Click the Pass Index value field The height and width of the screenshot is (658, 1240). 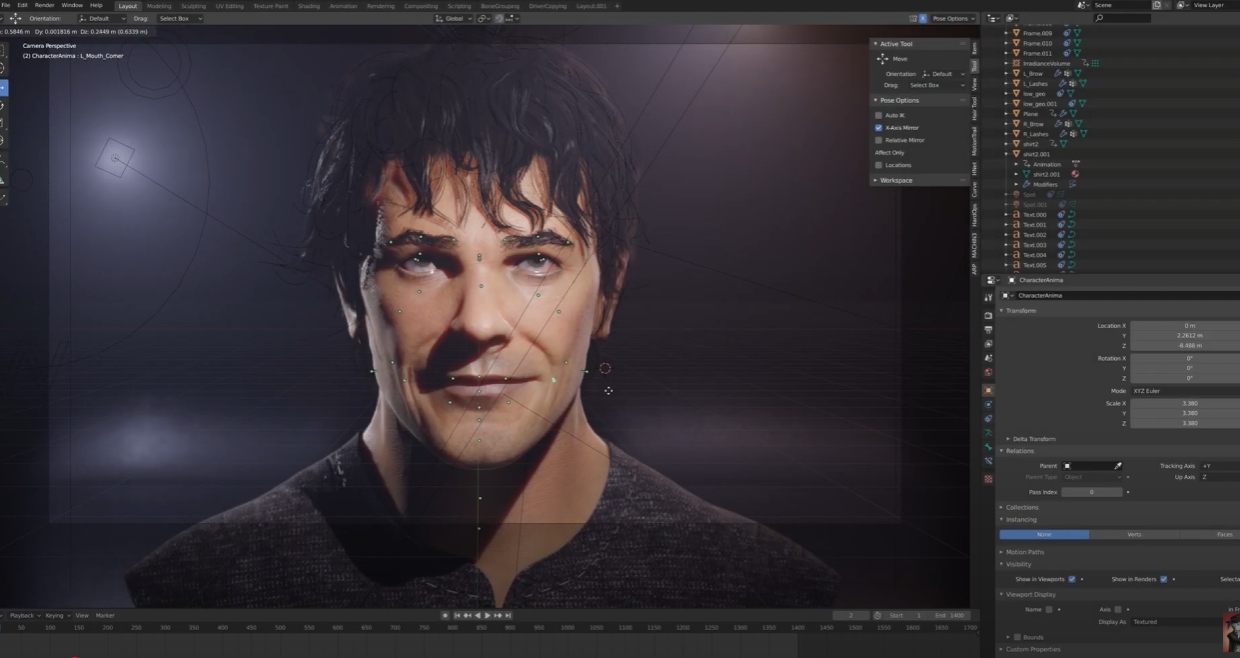1092,492
